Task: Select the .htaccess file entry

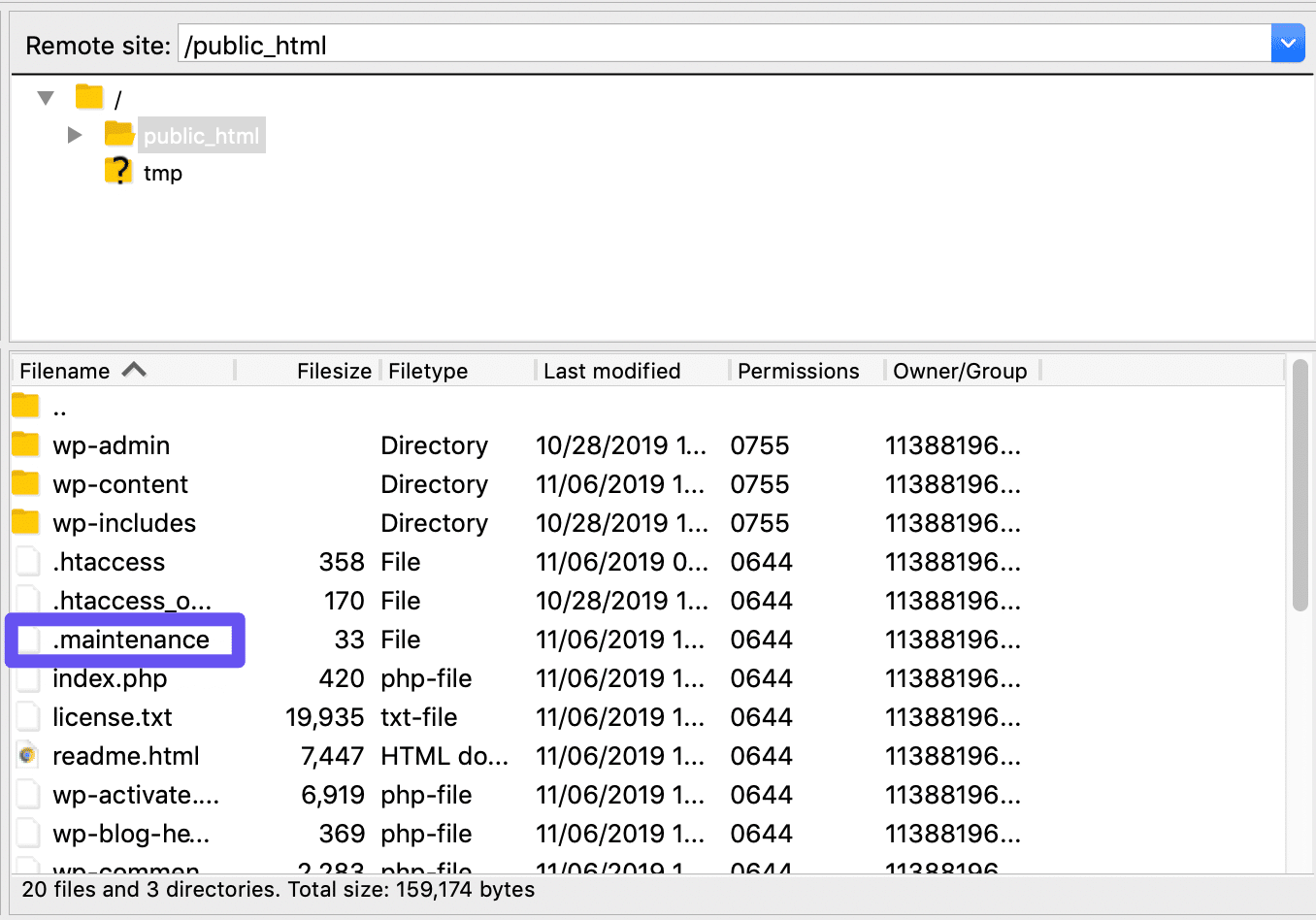Action: tap(107, 561)
